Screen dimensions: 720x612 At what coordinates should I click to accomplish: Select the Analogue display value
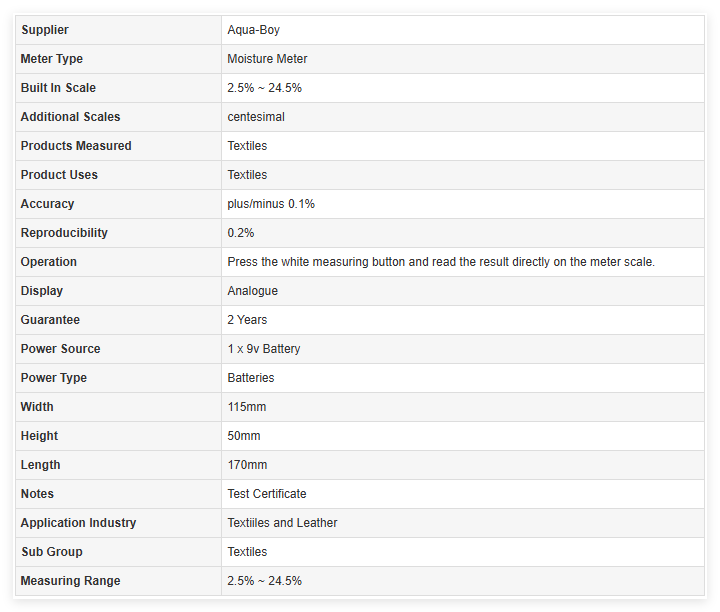click(253, 291)
